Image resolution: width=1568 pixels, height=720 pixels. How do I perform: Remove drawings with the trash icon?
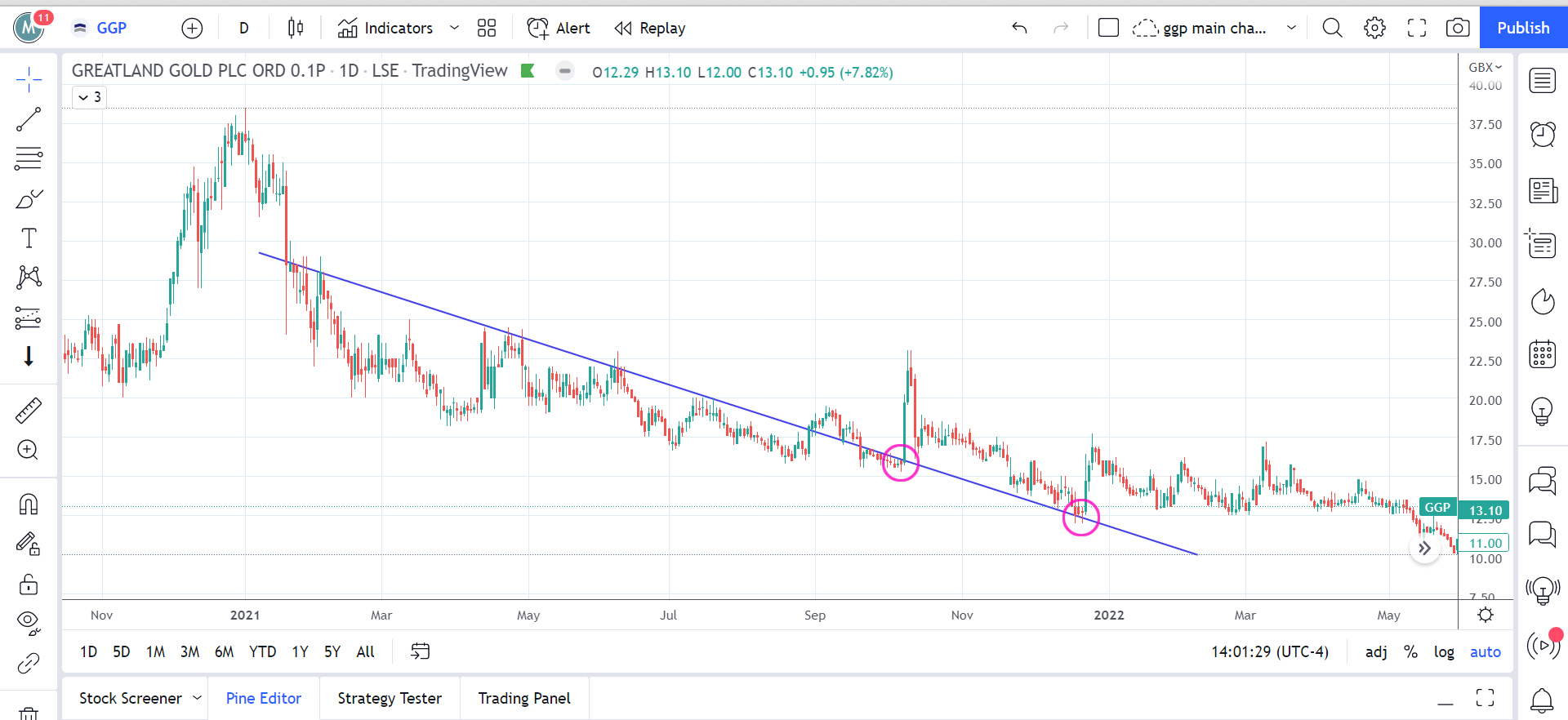point(29,712)
